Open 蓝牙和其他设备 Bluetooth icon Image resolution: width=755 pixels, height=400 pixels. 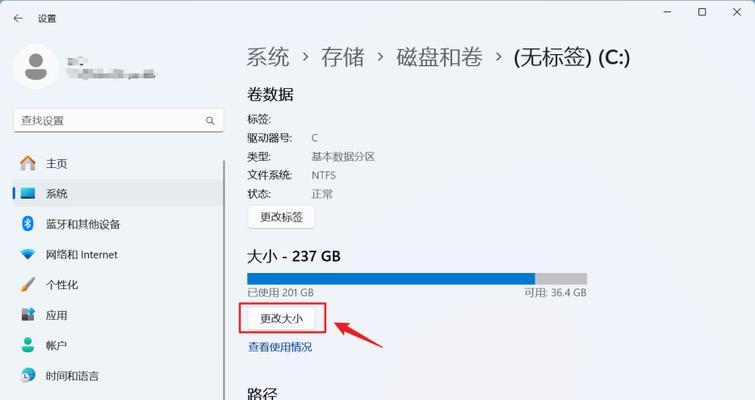click(28, 224)
